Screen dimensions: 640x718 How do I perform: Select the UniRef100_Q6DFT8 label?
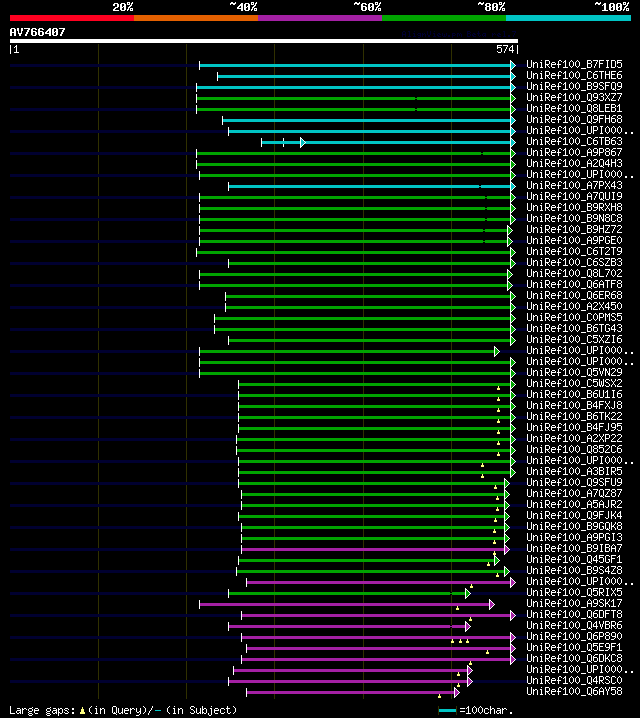coord(574,614)
